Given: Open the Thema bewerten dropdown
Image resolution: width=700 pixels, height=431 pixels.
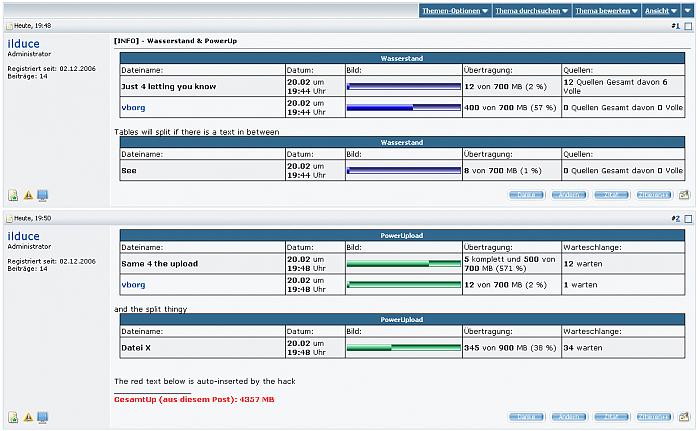Looking at the screenshot, I should [606, 11].
